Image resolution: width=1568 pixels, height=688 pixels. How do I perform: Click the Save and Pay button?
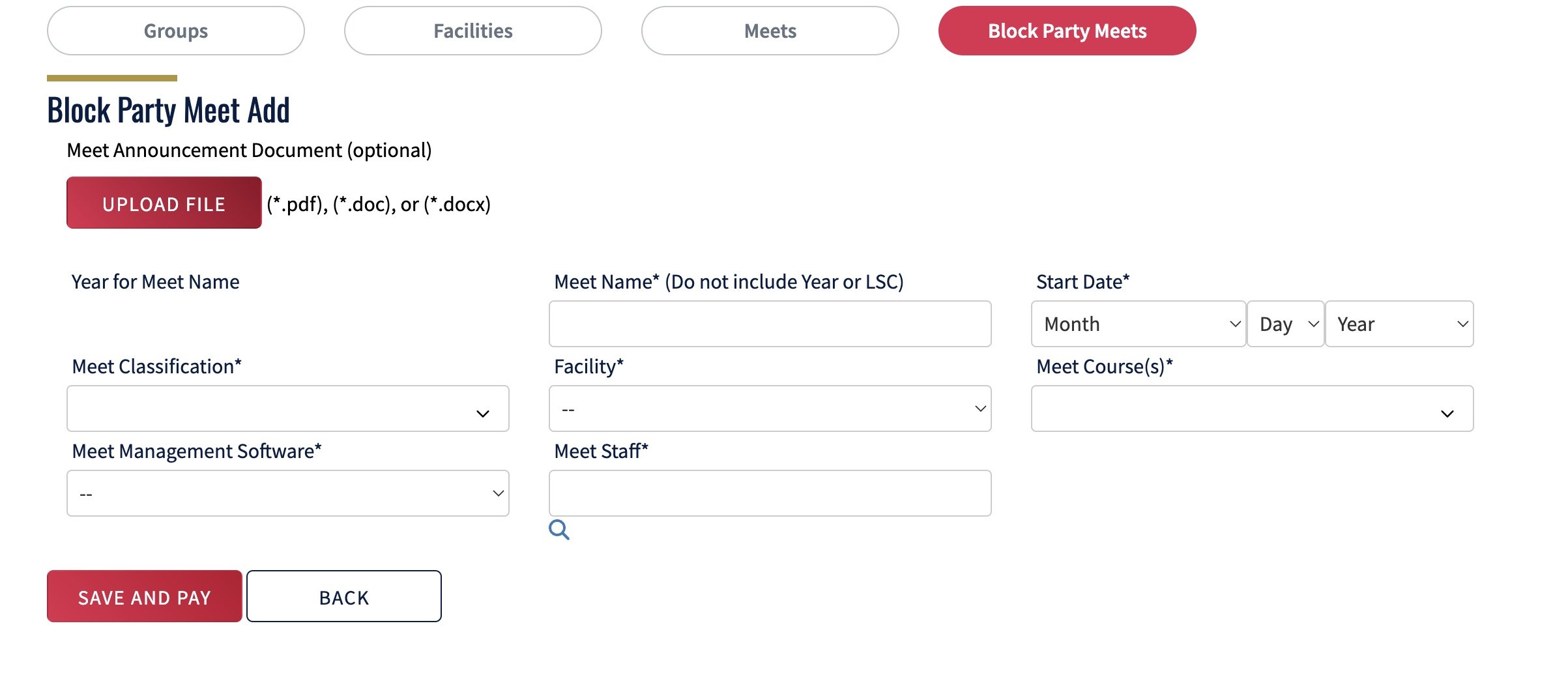[x=145, y=596]
